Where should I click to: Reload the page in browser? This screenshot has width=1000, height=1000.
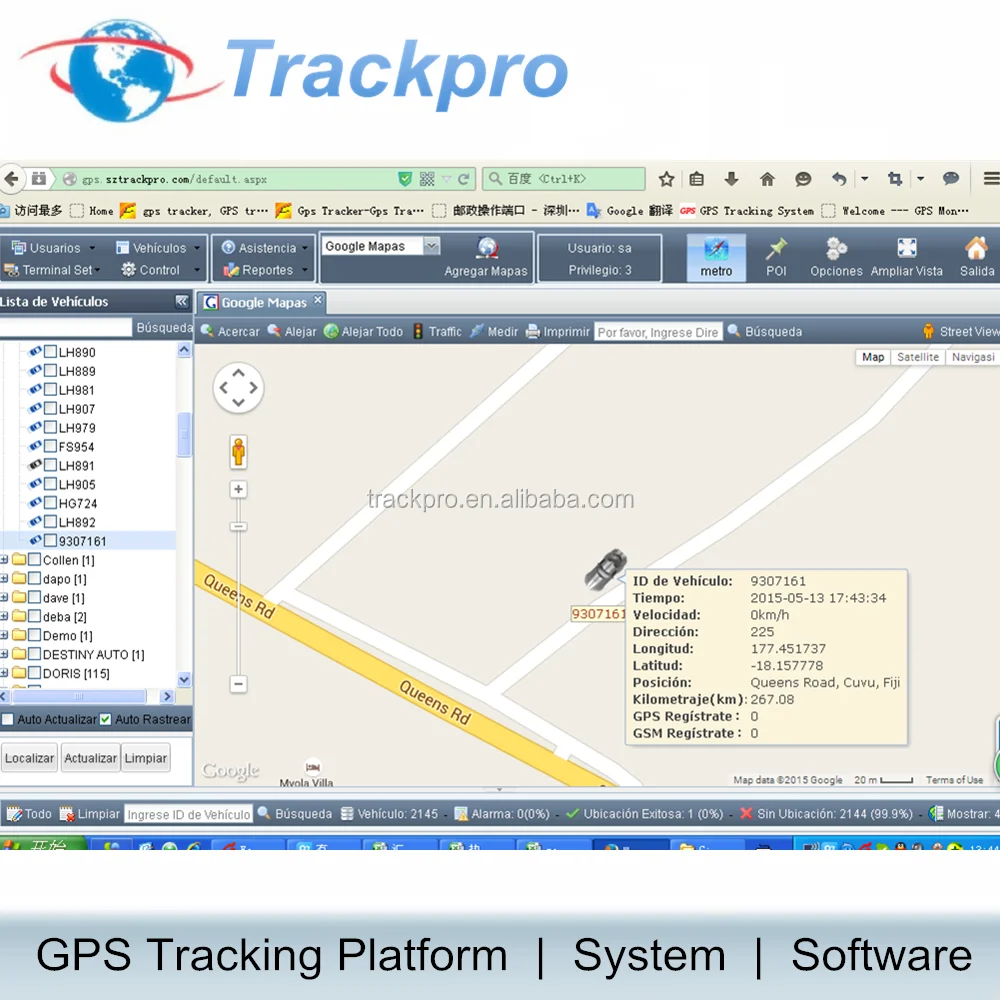[x=464, y=179]
